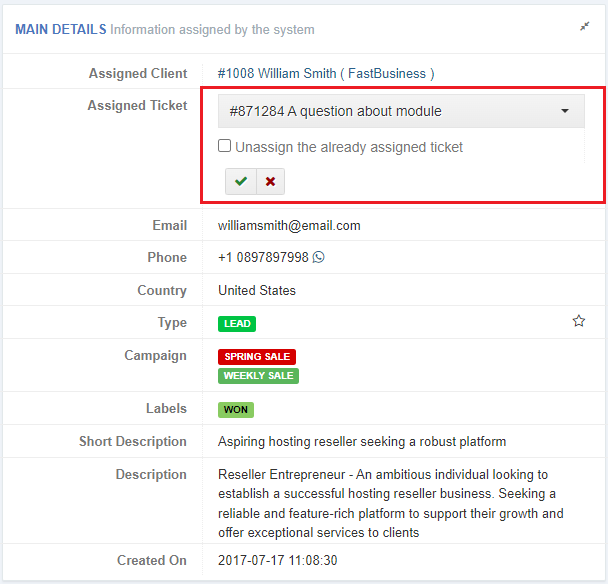608x584 pixels.
Task: Cancel ticket assignment with red X
Action: [270, 181]
